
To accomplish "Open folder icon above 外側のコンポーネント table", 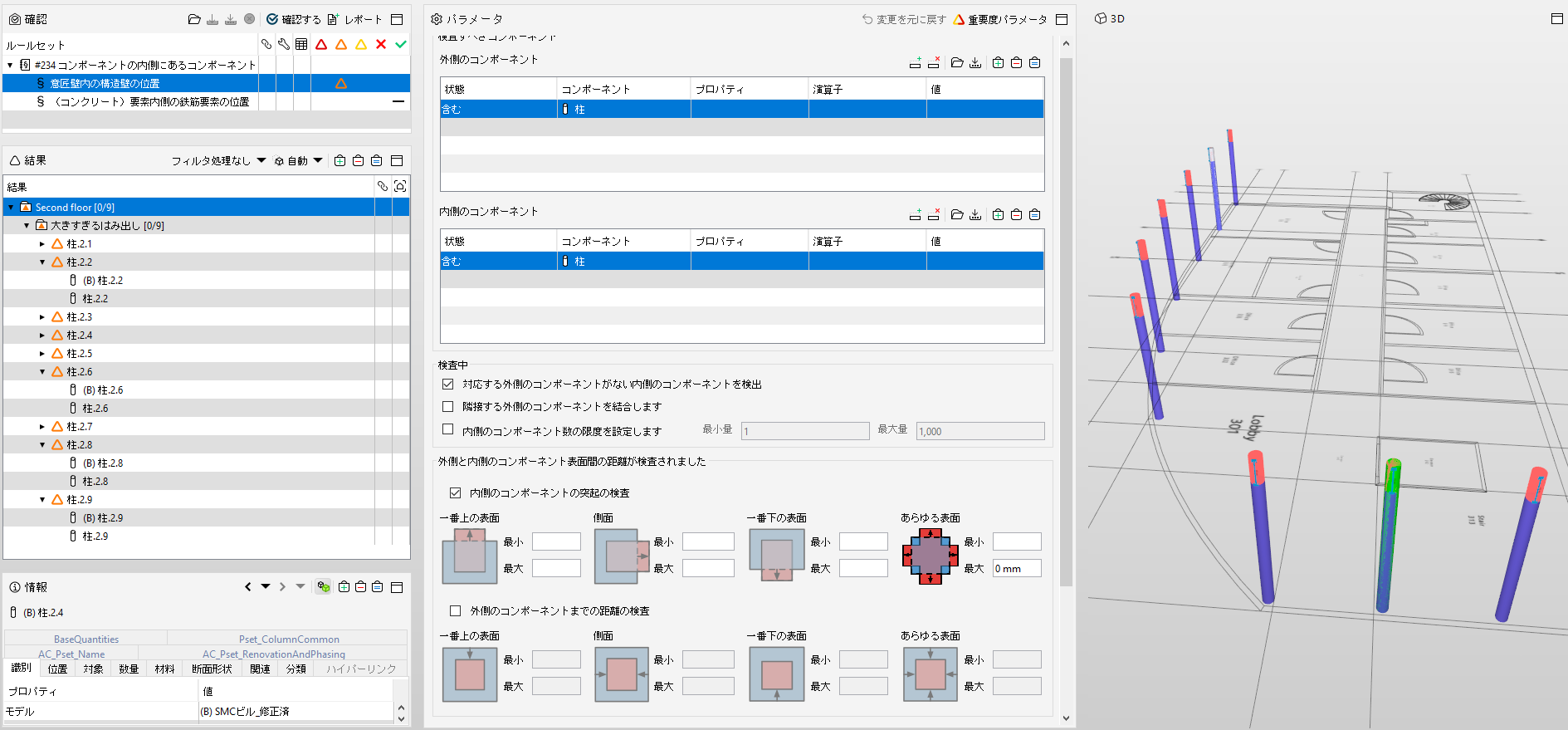I will coord(957,62).
